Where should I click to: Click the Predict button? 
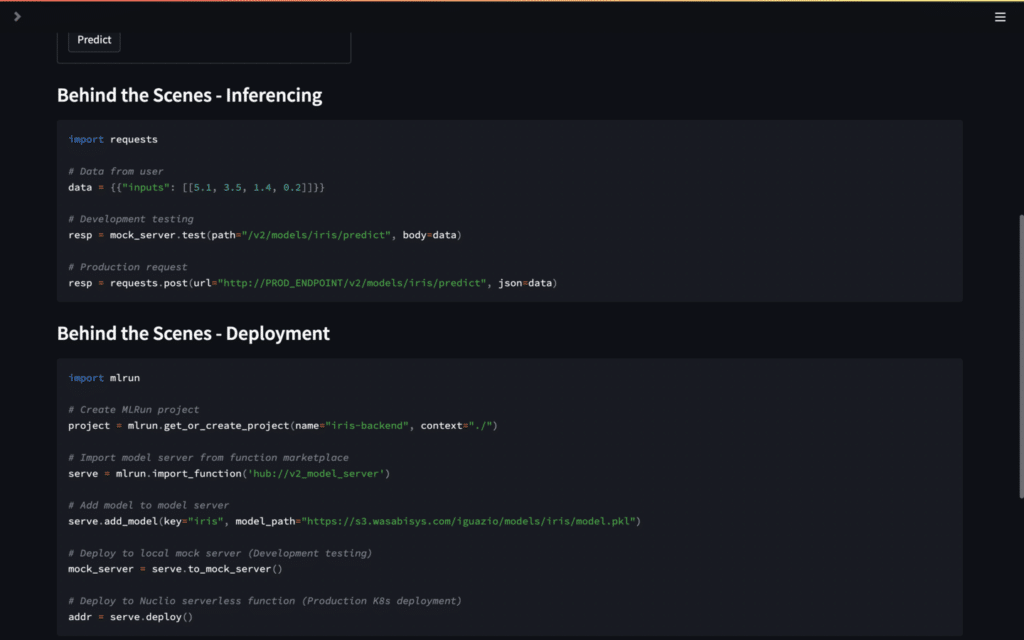tap(94, 40)
